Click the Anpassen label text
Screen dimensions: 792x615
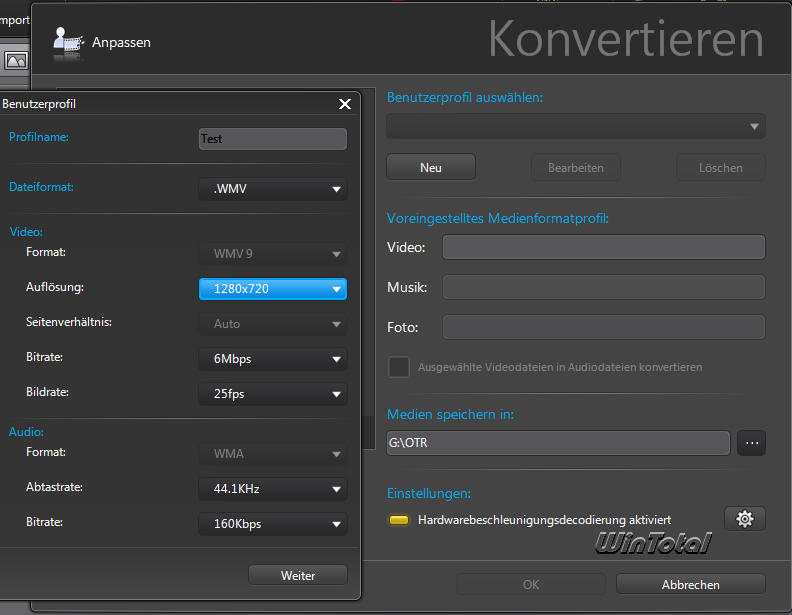point(121,42)
